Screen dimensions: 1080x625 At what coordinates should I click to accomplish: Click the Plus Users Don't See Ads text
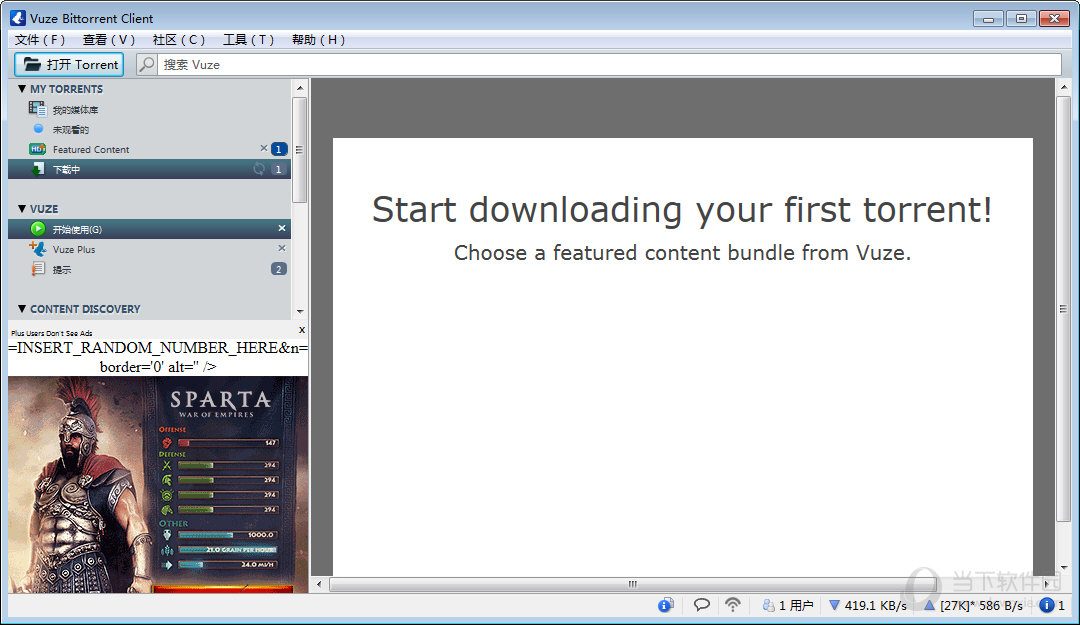tap(52, 333)
